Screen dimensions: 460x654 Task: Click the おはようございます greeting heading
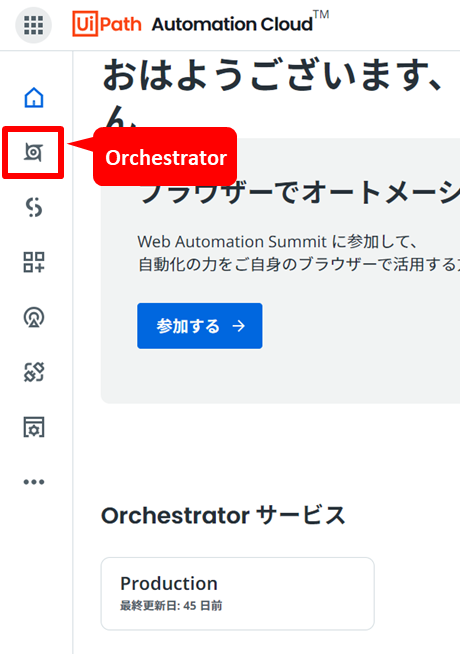273,76
